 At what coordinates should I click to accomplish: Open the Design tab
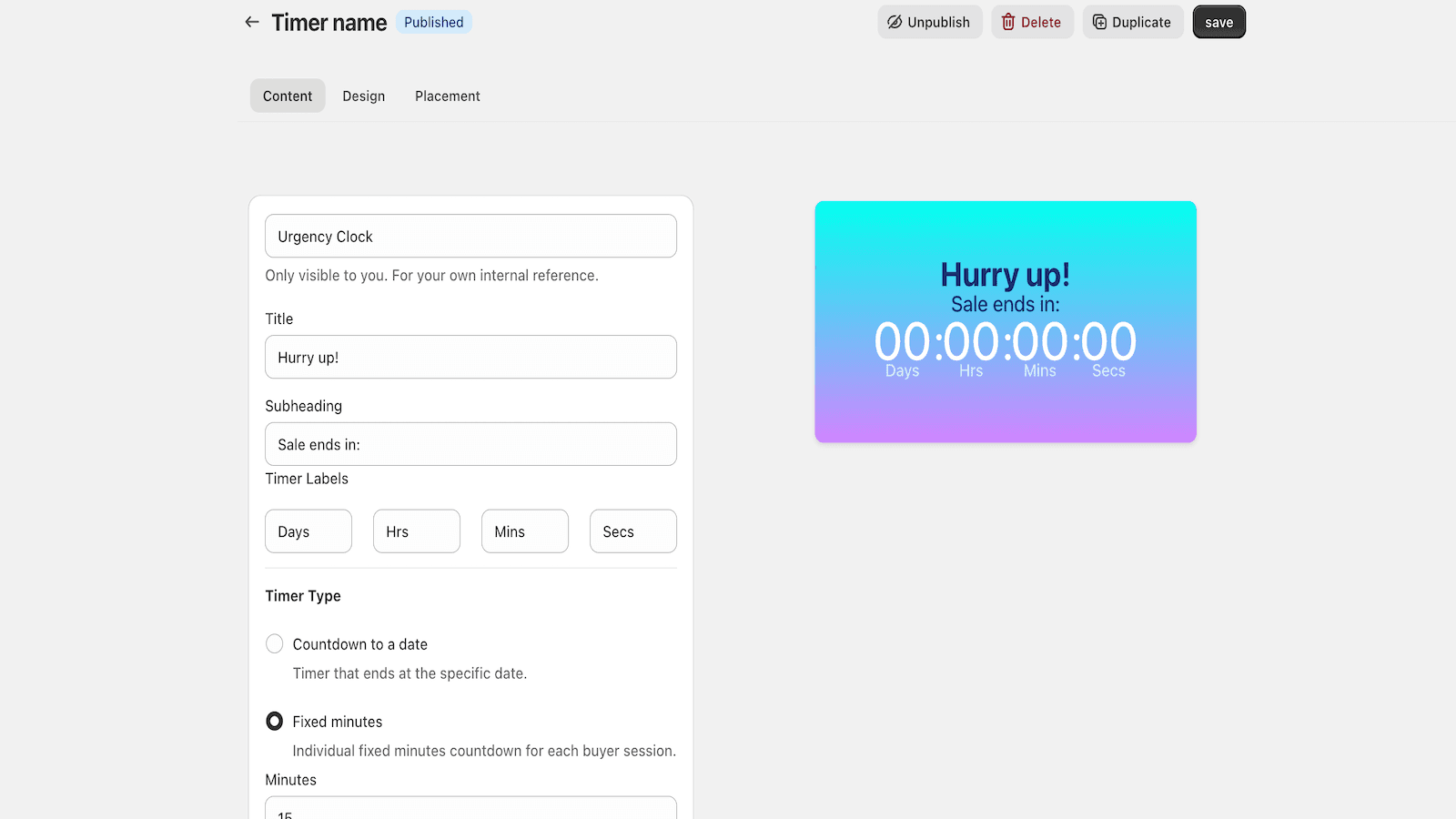[363, 96]
